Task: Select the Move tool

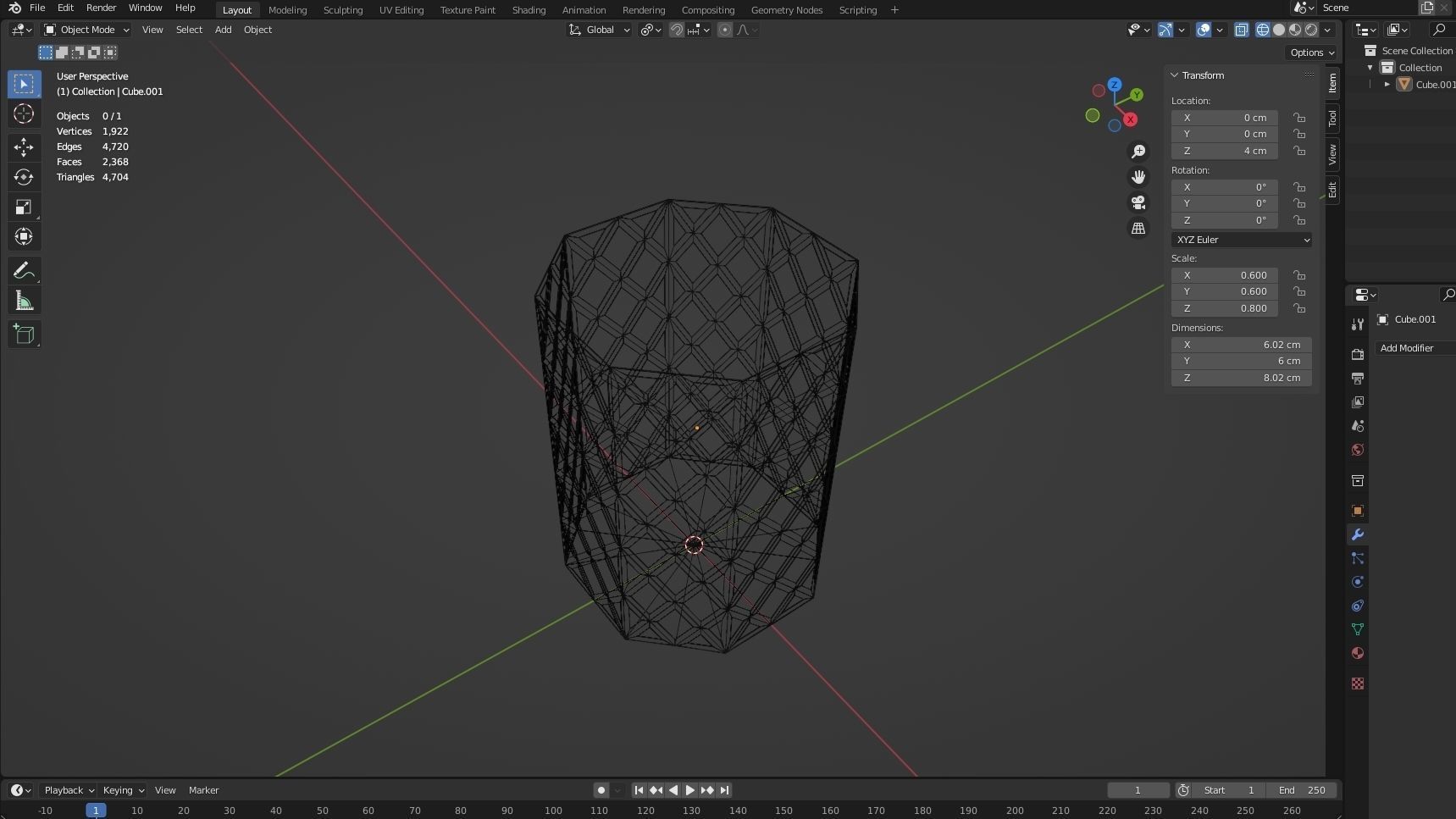Action: pos(24,147)
